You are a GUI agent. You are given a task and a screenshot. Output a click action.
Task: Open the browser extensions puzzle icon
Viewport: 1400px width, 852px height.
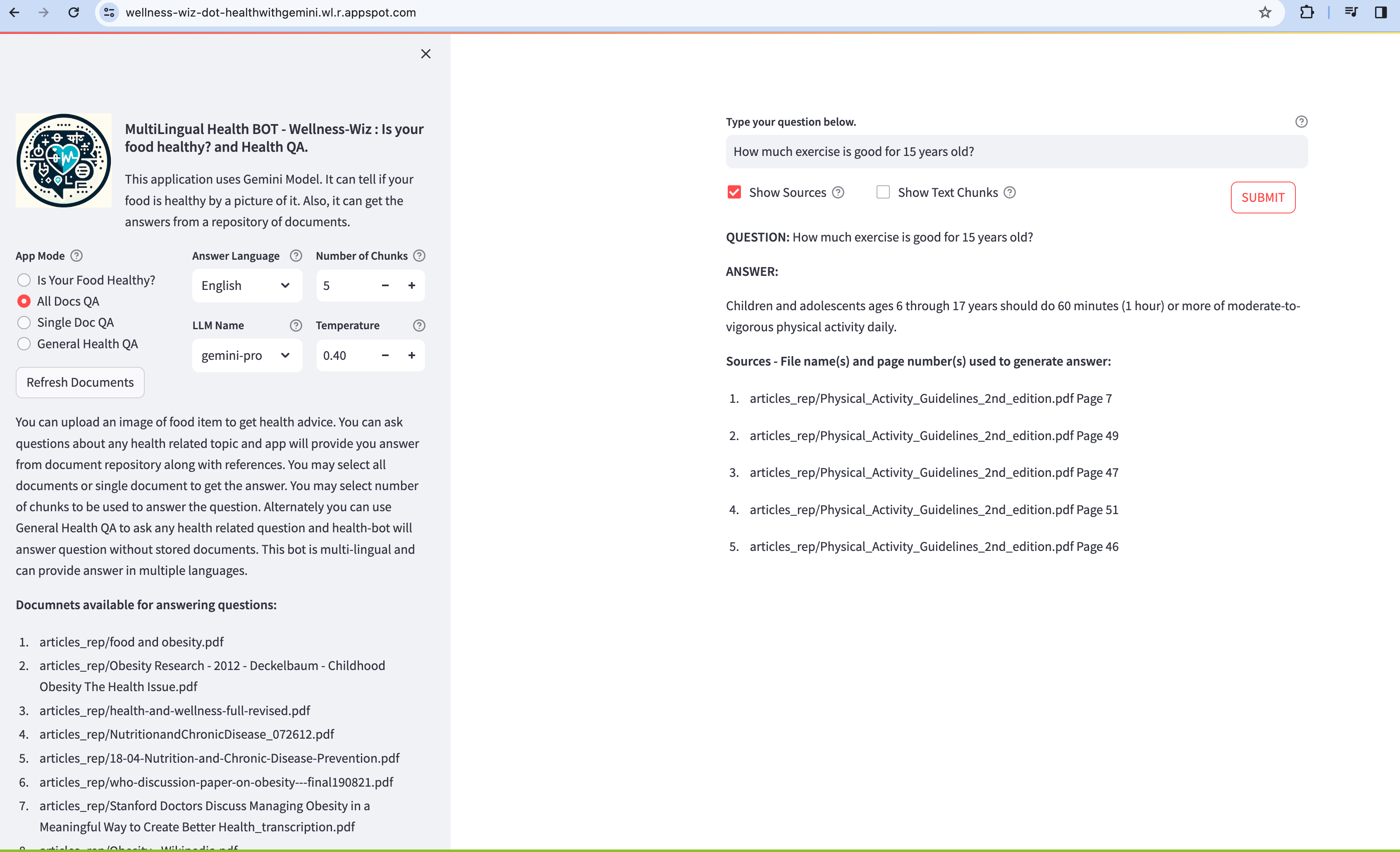click(x=1306, y=12)
